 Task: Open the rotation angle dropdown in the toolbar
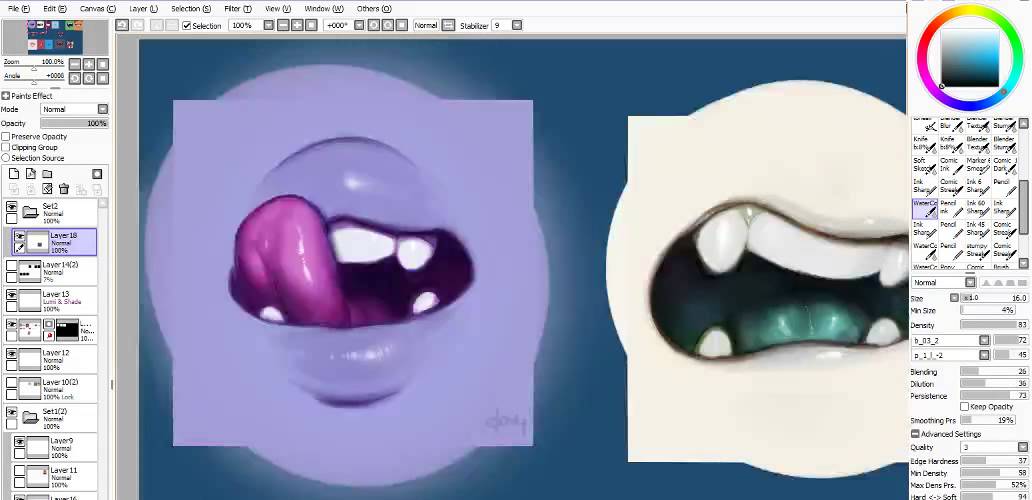coord(359,25)
